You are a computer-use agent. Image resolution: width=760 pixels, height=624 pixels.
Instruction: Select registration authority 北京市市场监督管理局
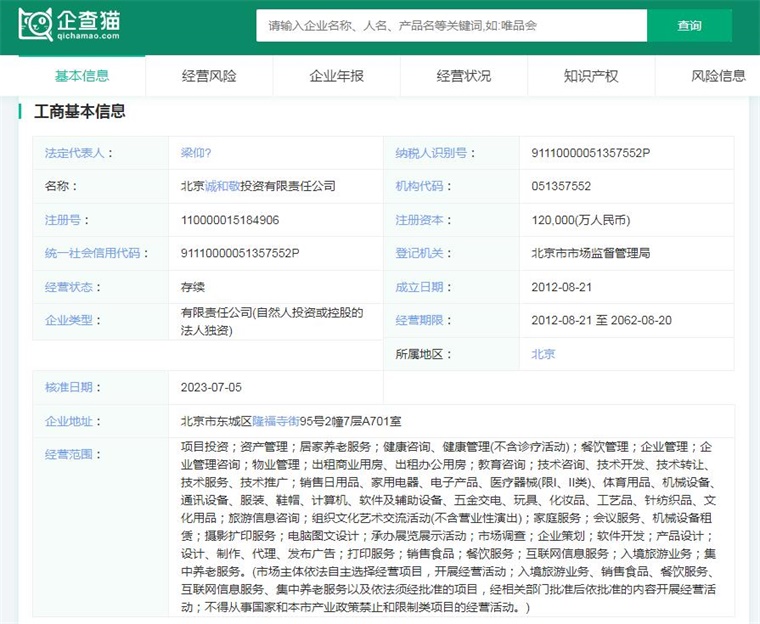tap(590, 253)
